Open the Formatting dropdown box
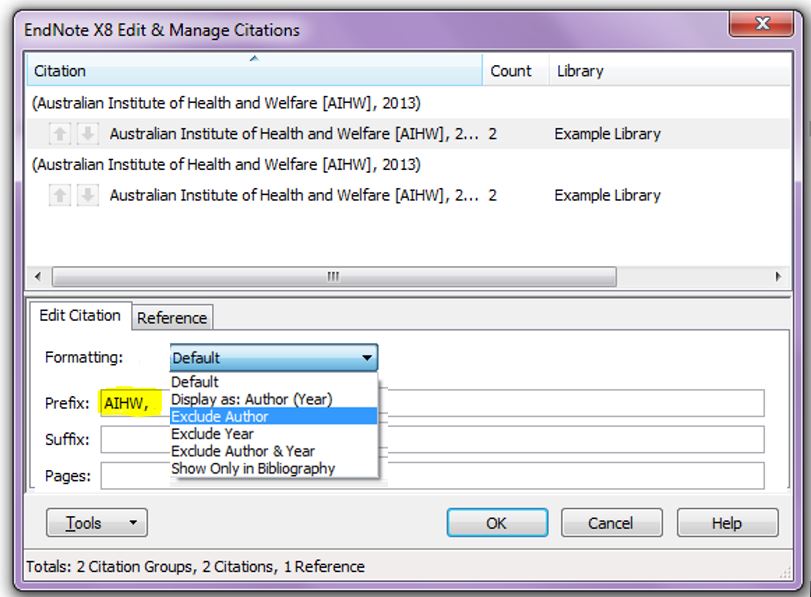The width and height of the screenshot is (811, 597). (274, 358)
